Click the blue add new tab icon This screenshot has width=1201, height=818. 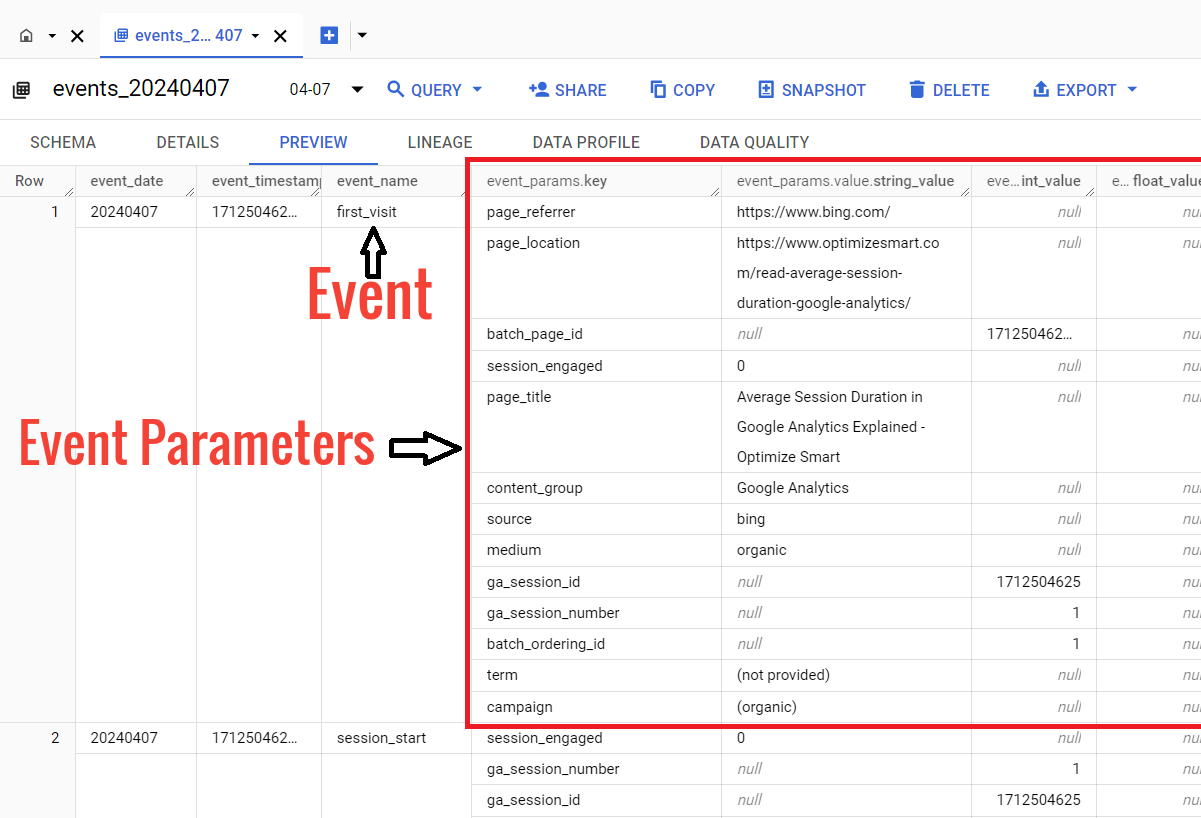(x=329, y=35)
